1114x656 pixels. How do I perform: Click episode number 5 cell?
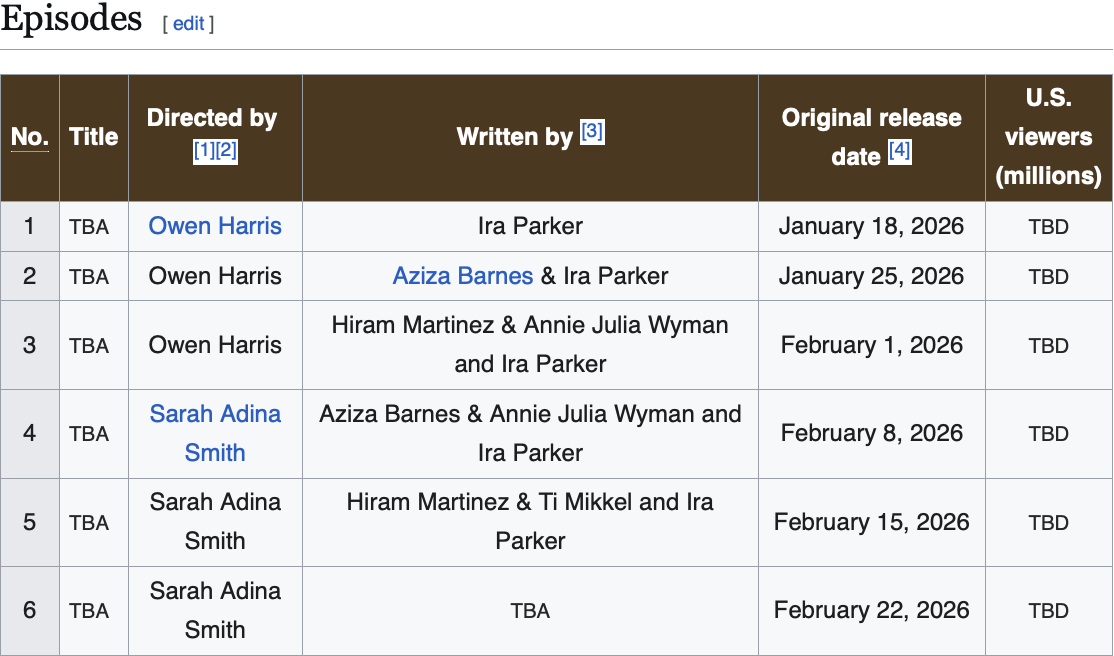pyautogui.click(x=29, y=522)
